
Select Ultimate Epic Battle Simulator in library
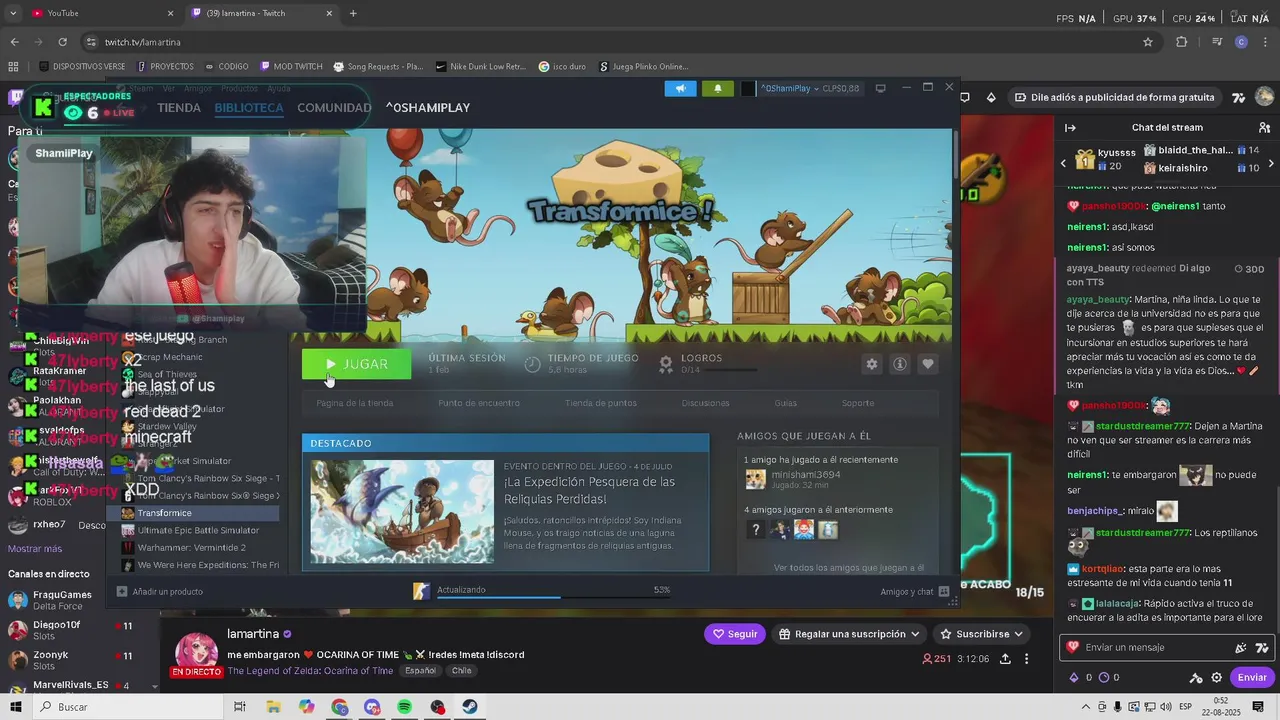point(198,530)
